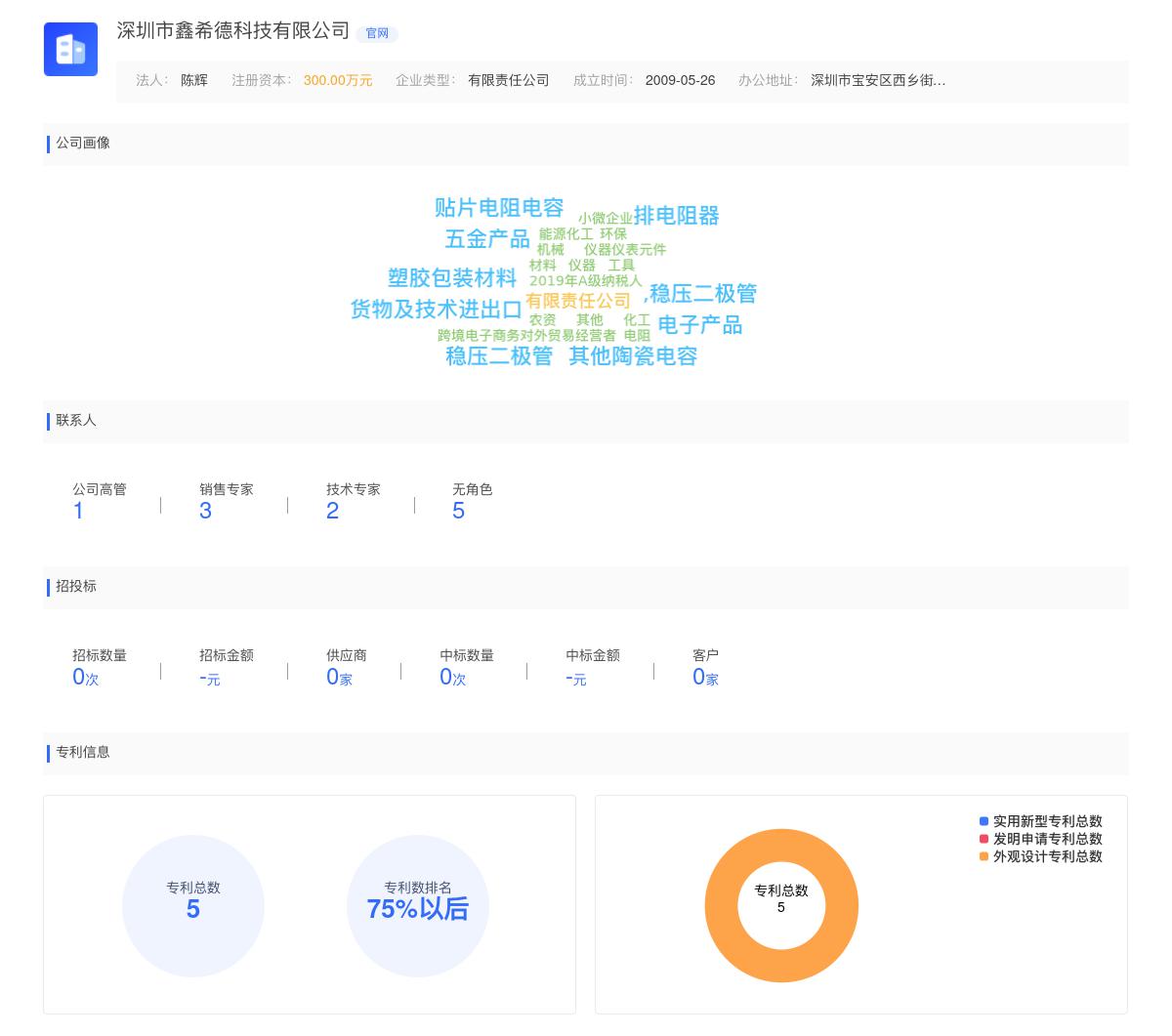Click 中标金额 value -元
Screen dimensions: 1172x1036
[x=575, y=678]
